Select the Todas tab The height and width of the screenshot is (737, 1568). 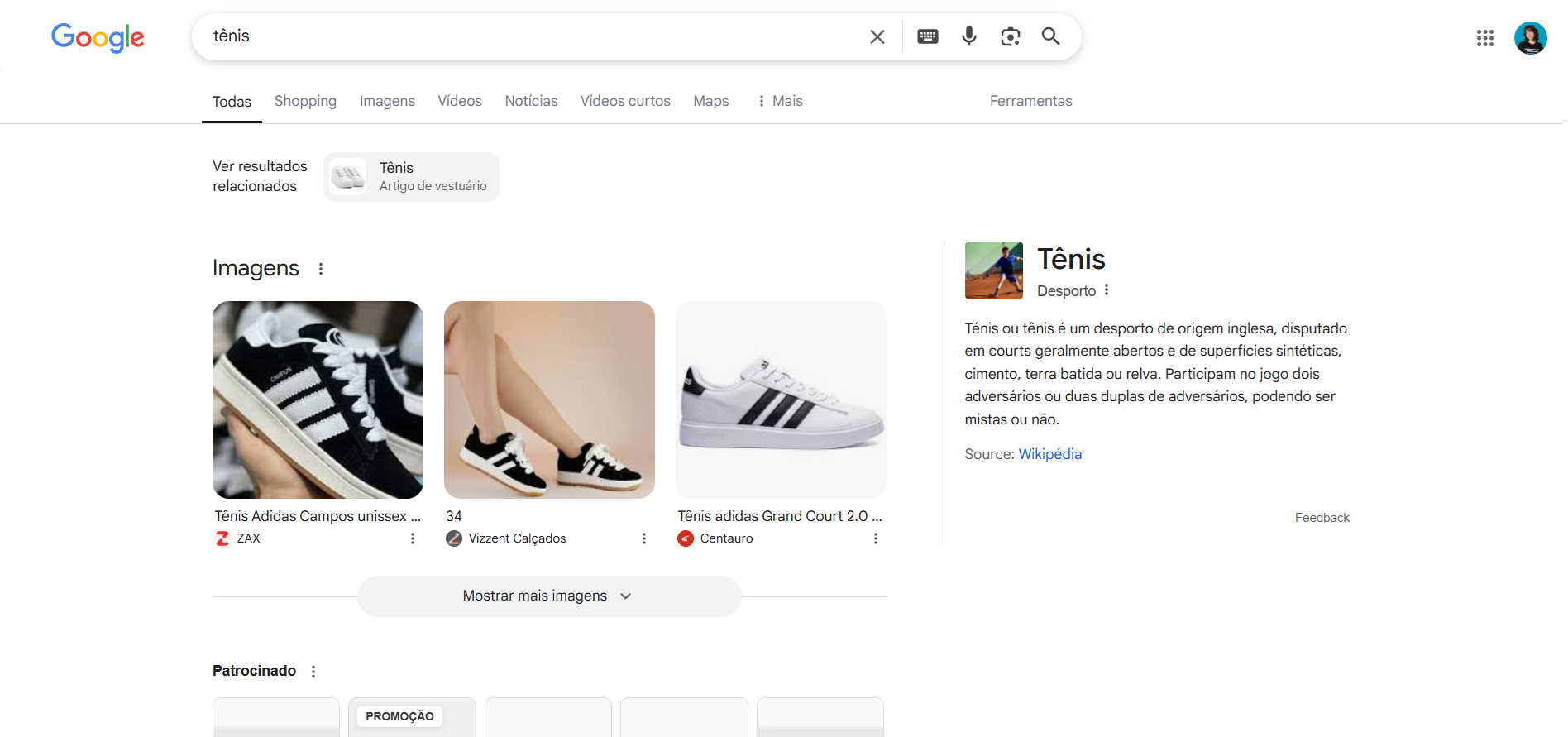232,102
